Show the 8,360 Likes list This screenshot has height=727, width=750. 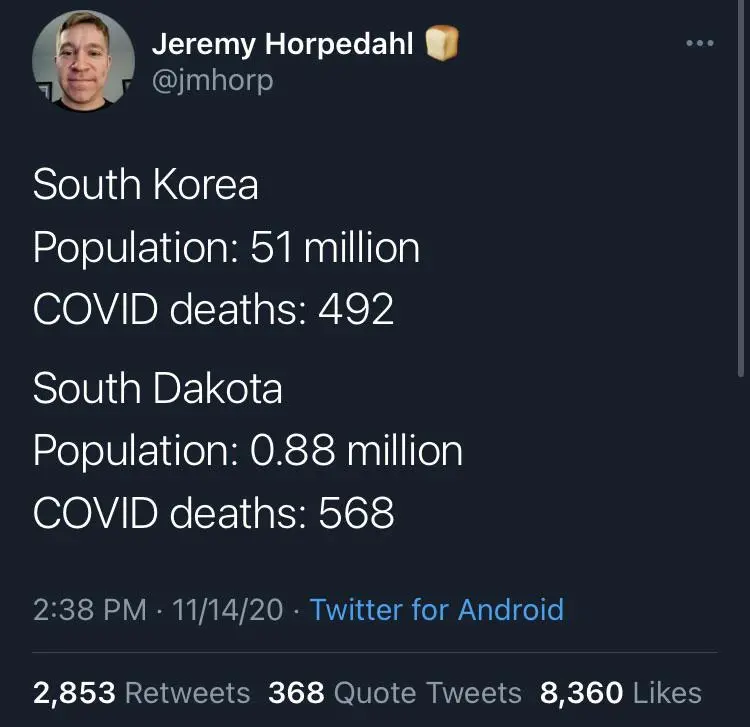620,692
